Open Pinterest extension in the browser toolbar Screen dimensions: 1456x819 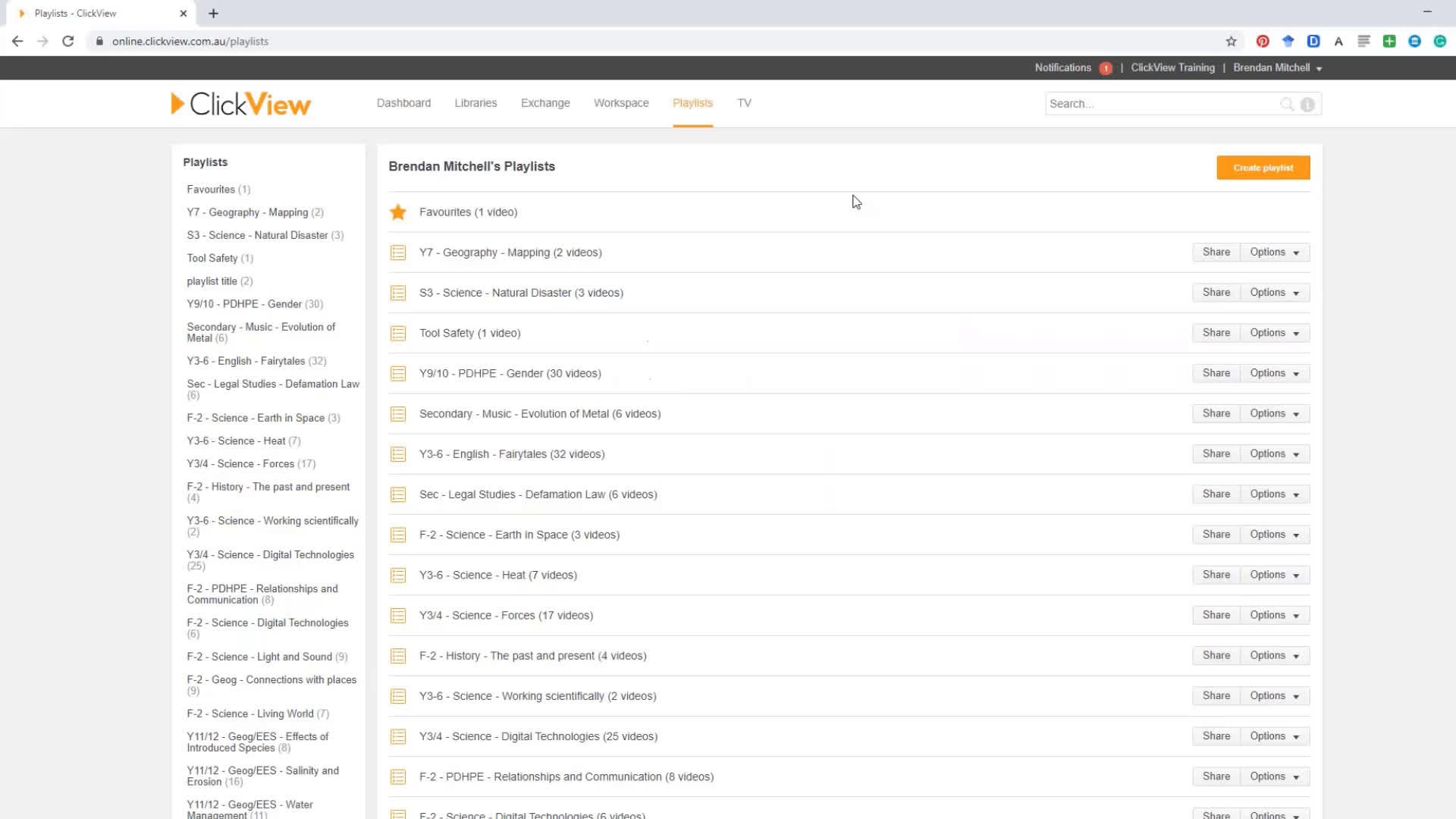[x=1262, y=41]
